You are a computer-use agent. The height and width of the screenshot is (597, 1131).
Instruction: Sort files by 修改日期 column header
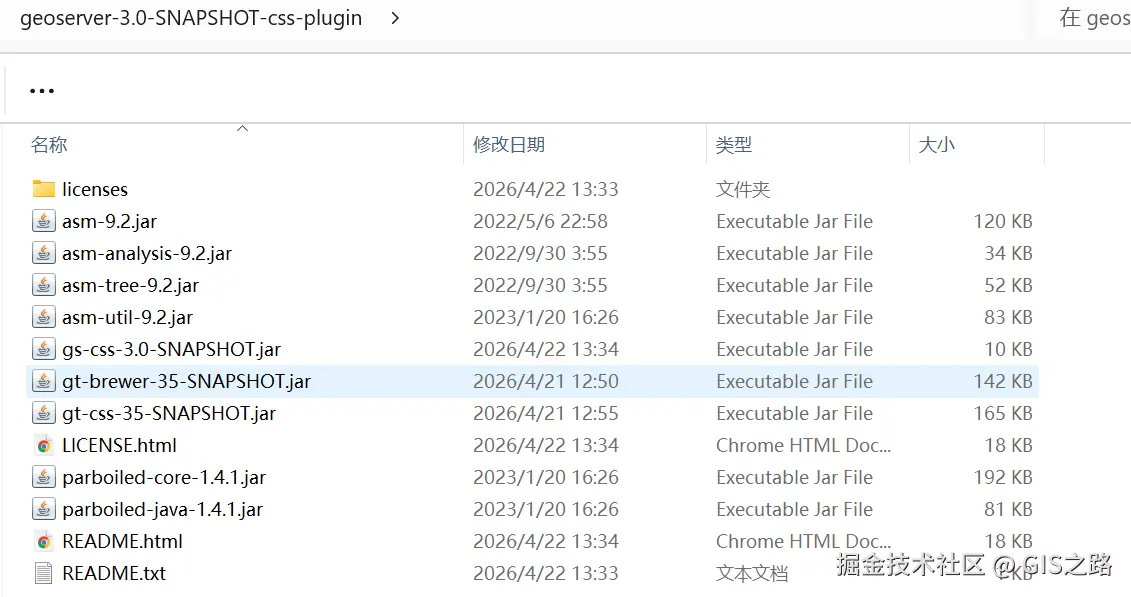pyautogui.click(x=509, y=145)
